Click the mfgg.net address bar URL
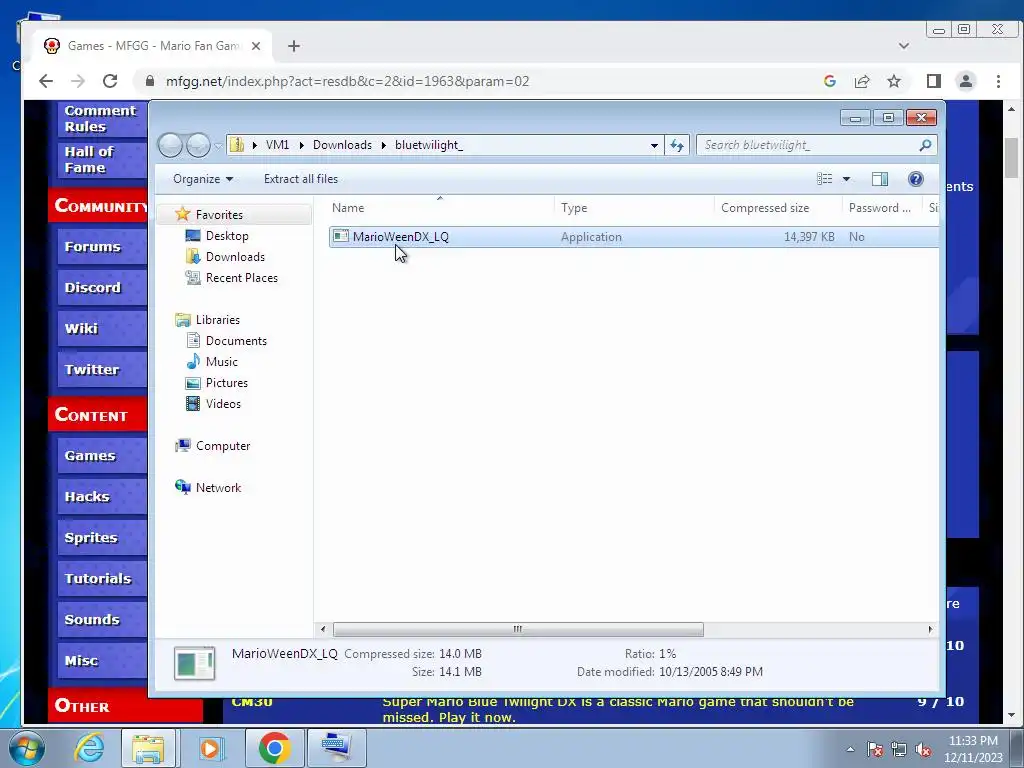 [347, 82]
